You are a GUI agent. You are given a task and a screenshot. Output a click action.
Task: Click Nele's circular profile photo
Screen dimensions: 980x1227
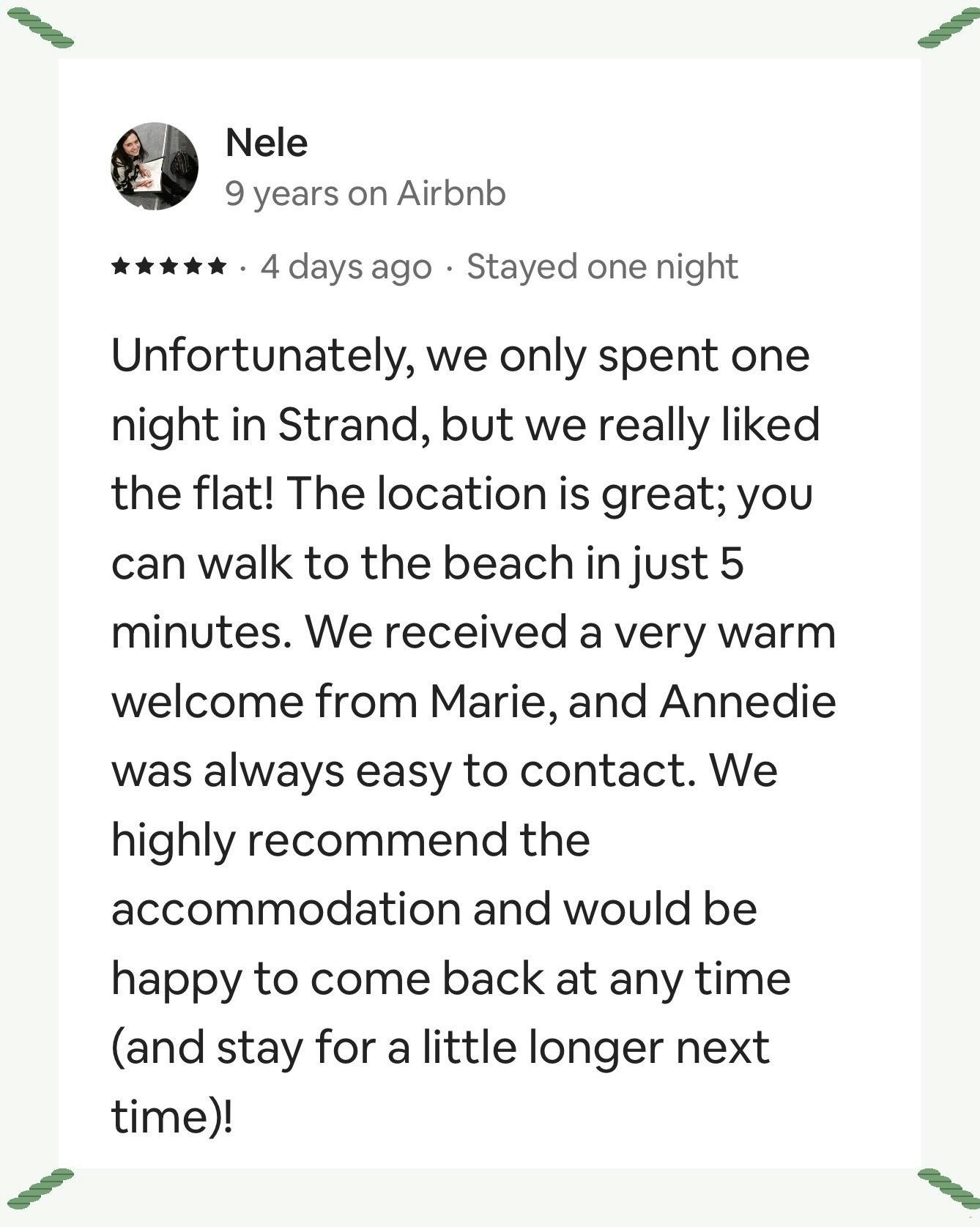(x=155, y=166)
